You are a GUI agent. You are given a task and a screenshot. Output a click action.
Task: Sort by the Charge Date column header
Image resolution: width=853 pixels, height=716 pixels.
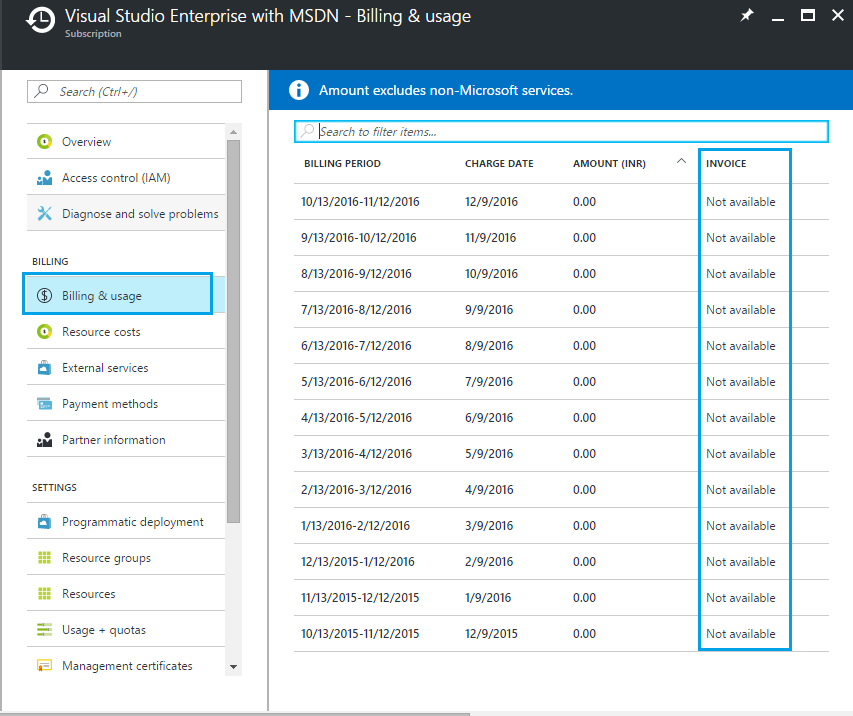point(499,164)
